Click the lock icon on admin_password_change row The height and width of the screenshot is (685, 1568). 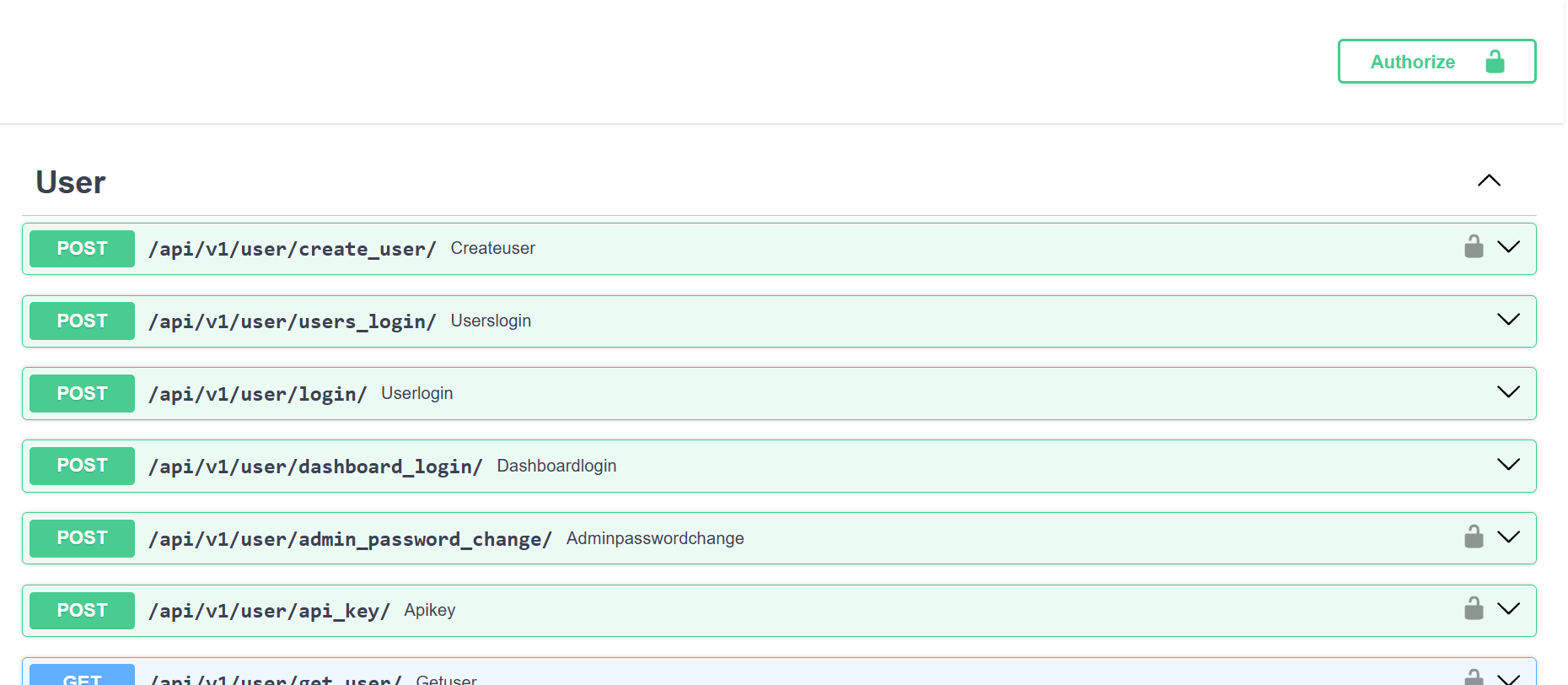tap(1474, 537)
